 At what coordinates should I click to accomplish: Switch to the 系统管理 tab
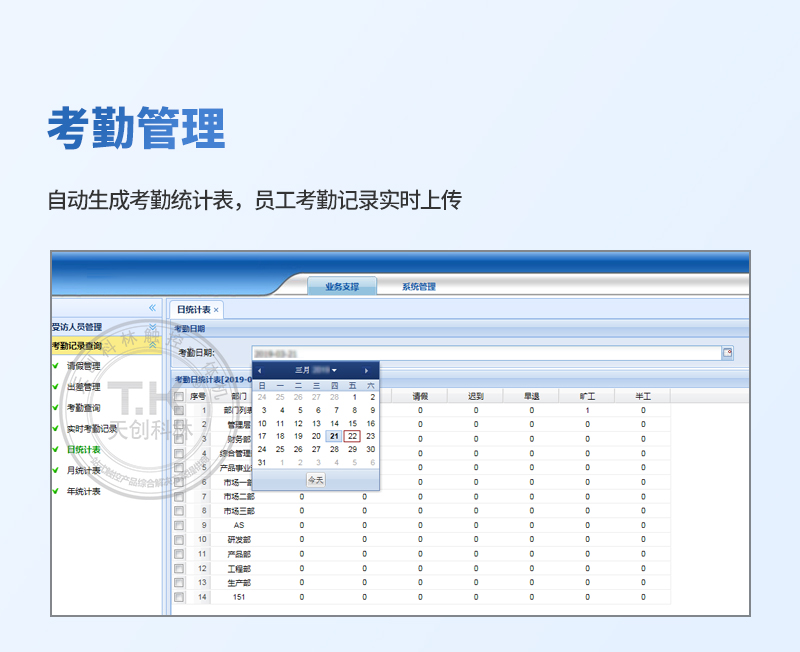click(418, 287)
